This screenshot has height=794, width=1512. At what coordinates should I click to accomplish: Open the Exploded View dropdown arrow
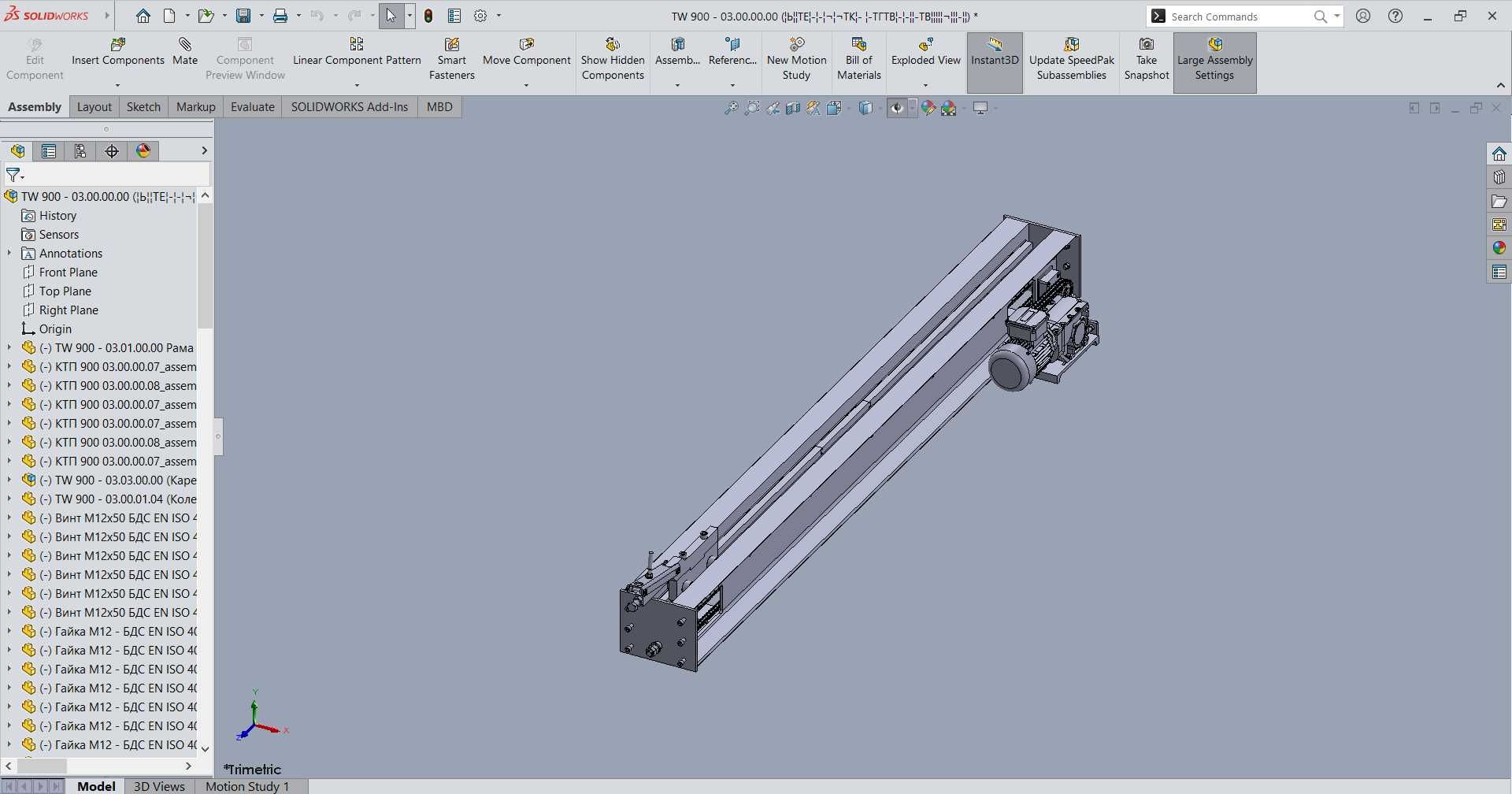coord(925,85)
